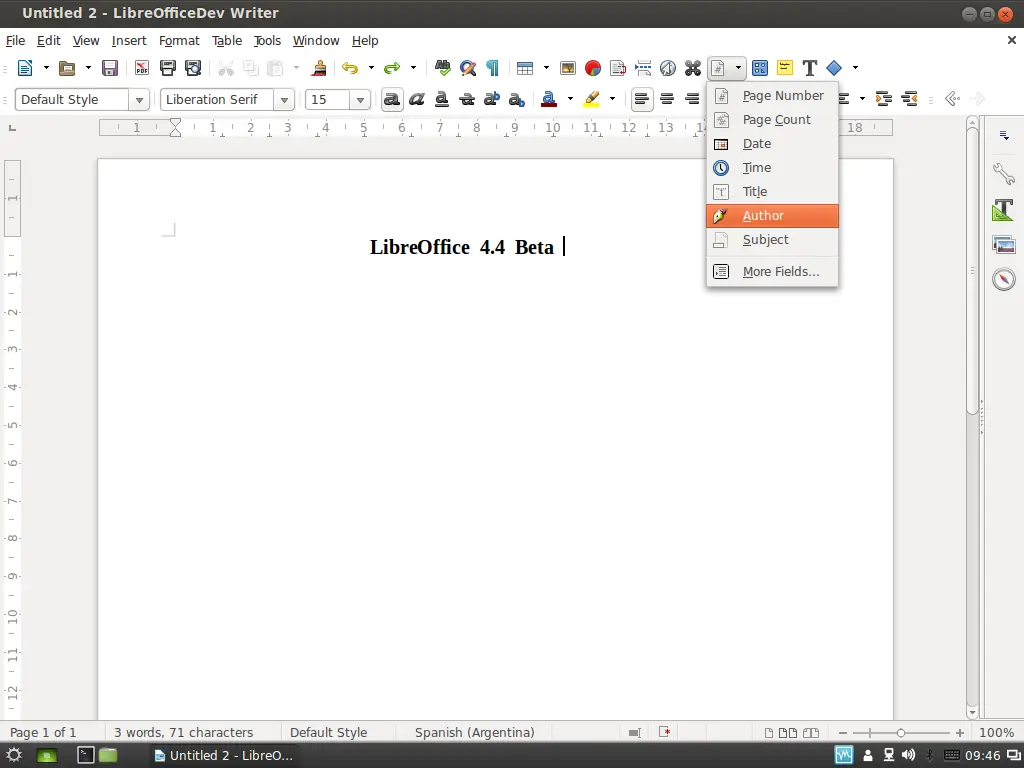This screenshot has width=1024, height=768.
Task: Click the word count in the status bar
Action: pyautogui.click(x=184, y=733)
